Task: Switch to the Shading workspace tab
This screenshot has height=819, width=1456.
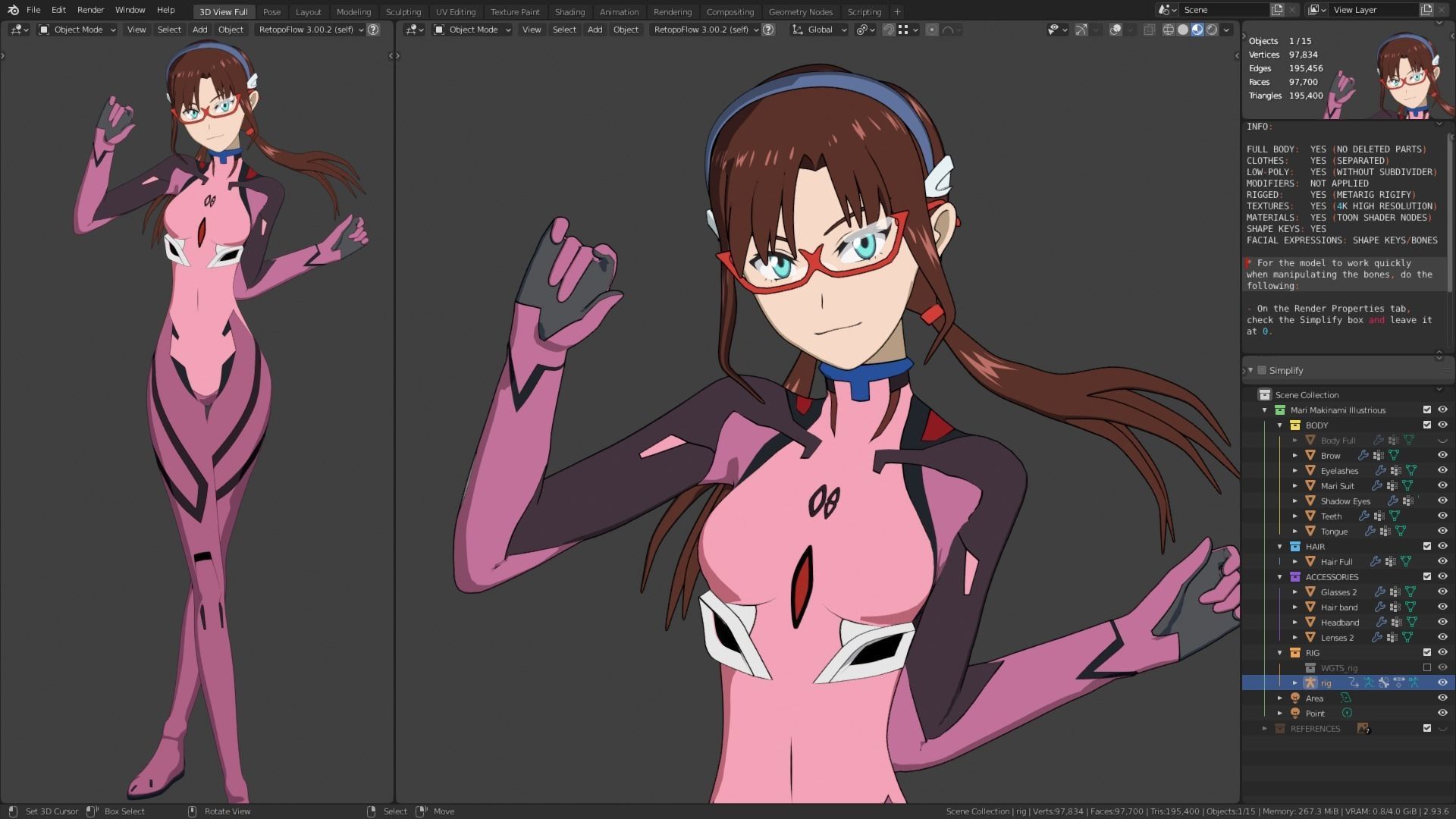Action: [x=570, y=11]
